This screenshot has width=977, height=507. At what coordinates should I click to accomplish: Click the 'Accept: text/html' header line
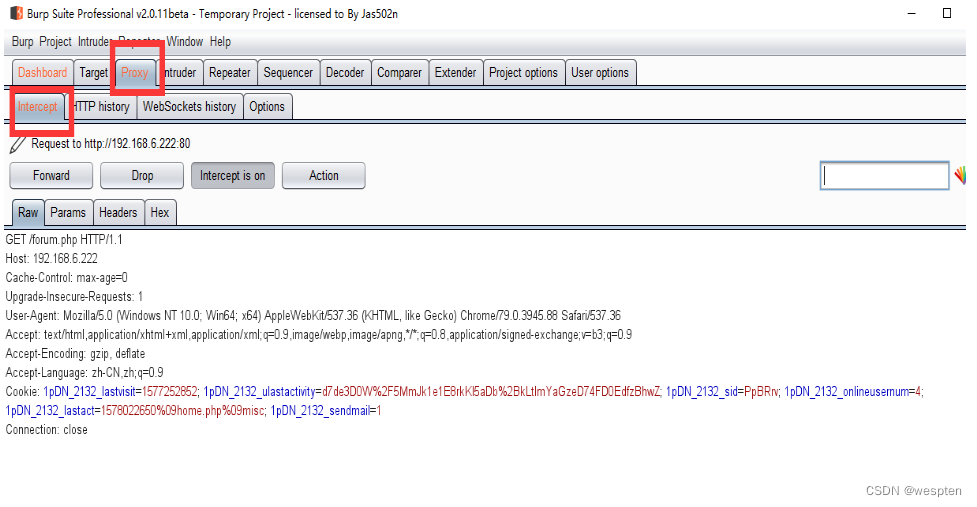coord(318,334)
